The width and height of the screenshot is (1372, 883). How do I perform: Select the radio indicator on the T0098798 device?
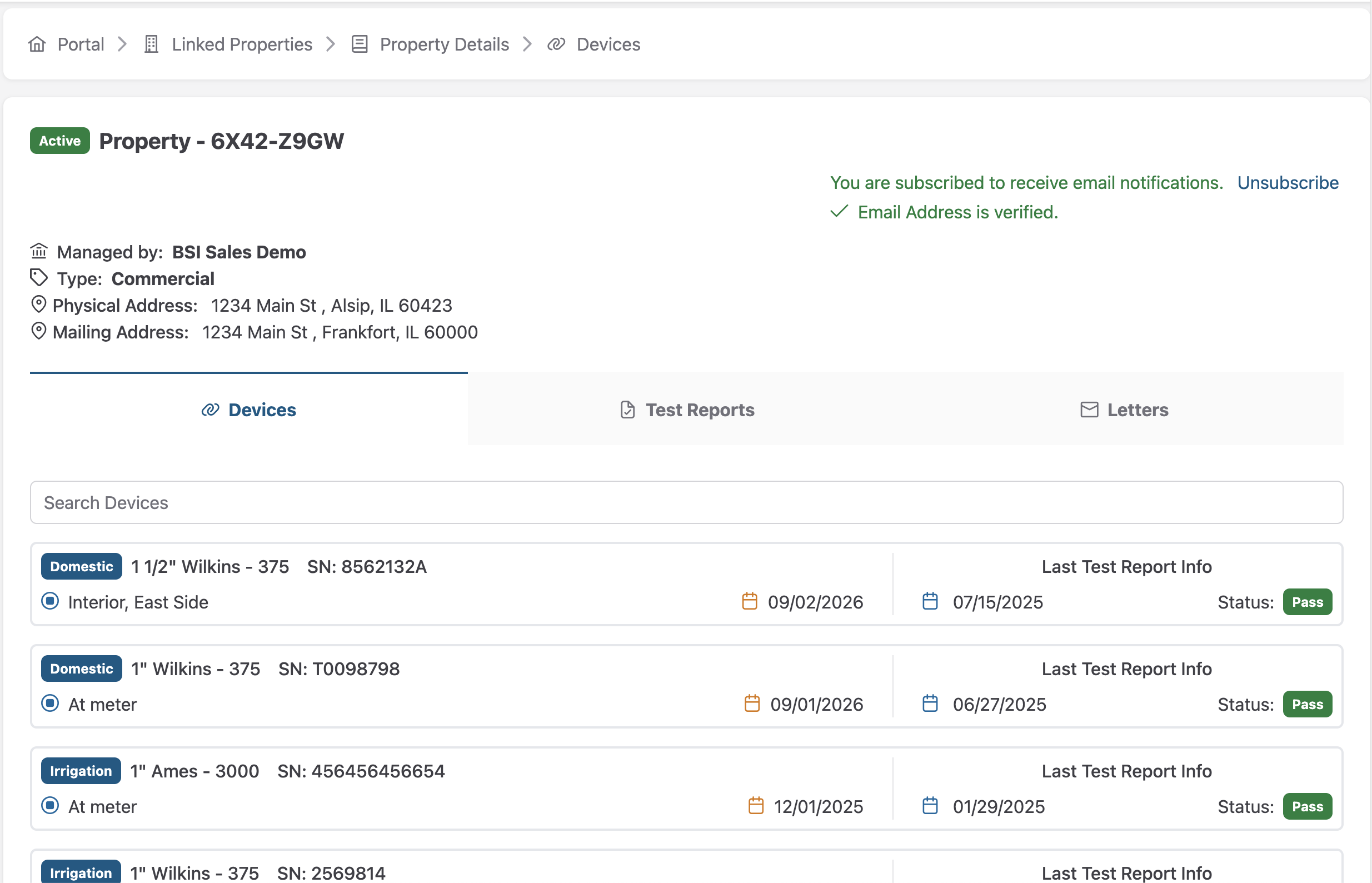point(51,704)
